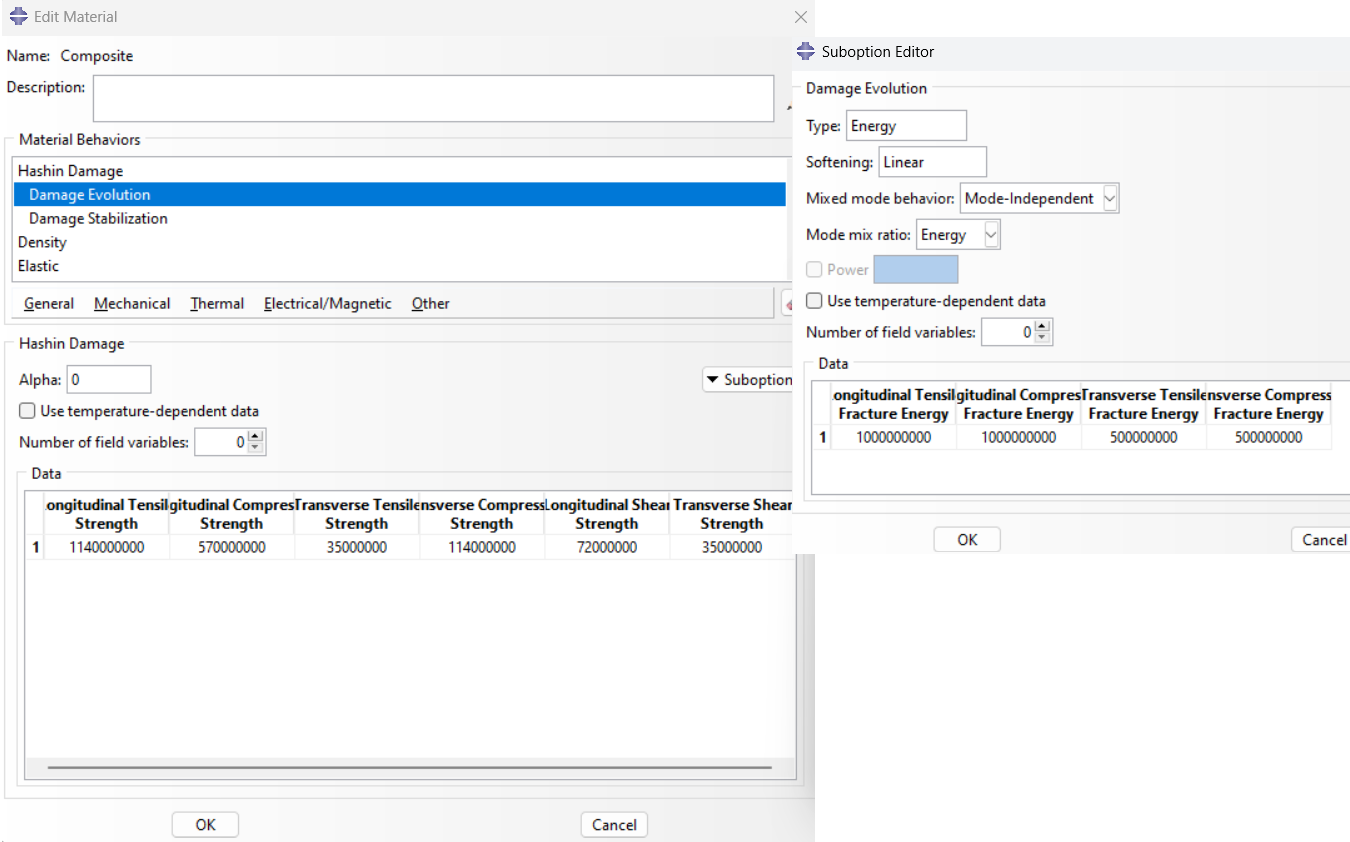Open the Mode mix ratio dropdown
Image resolution: width=1350 pixels, height=842 pixels.
990,235
